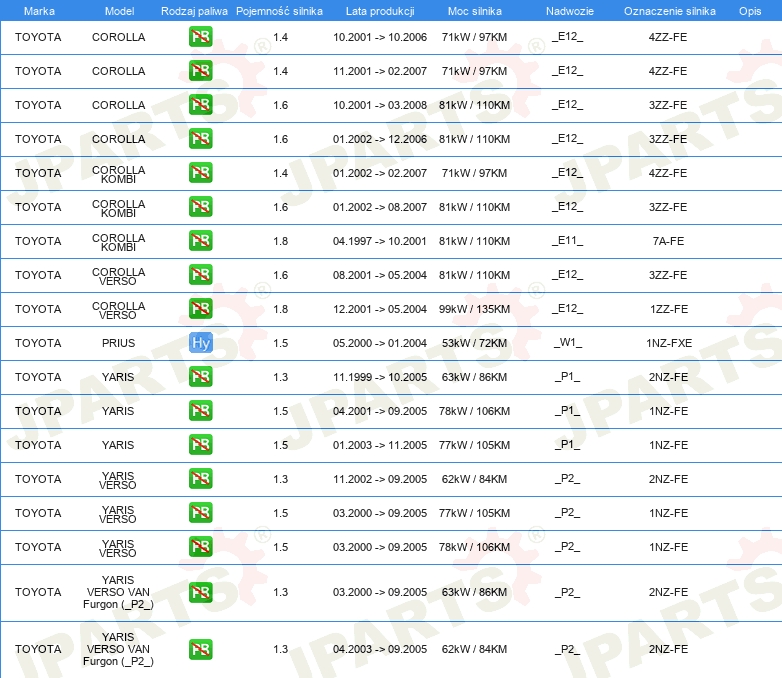Viewport: 782px width, 678px height.
Task: Click production dates 12.2001 -> 05.2004
Action: coord(380,309)
